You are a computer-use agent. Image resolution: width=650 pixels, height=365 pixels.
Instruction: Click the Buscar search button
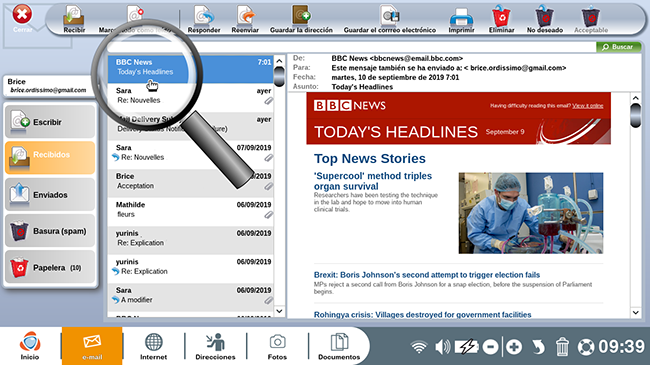click(x=618, y=47)
